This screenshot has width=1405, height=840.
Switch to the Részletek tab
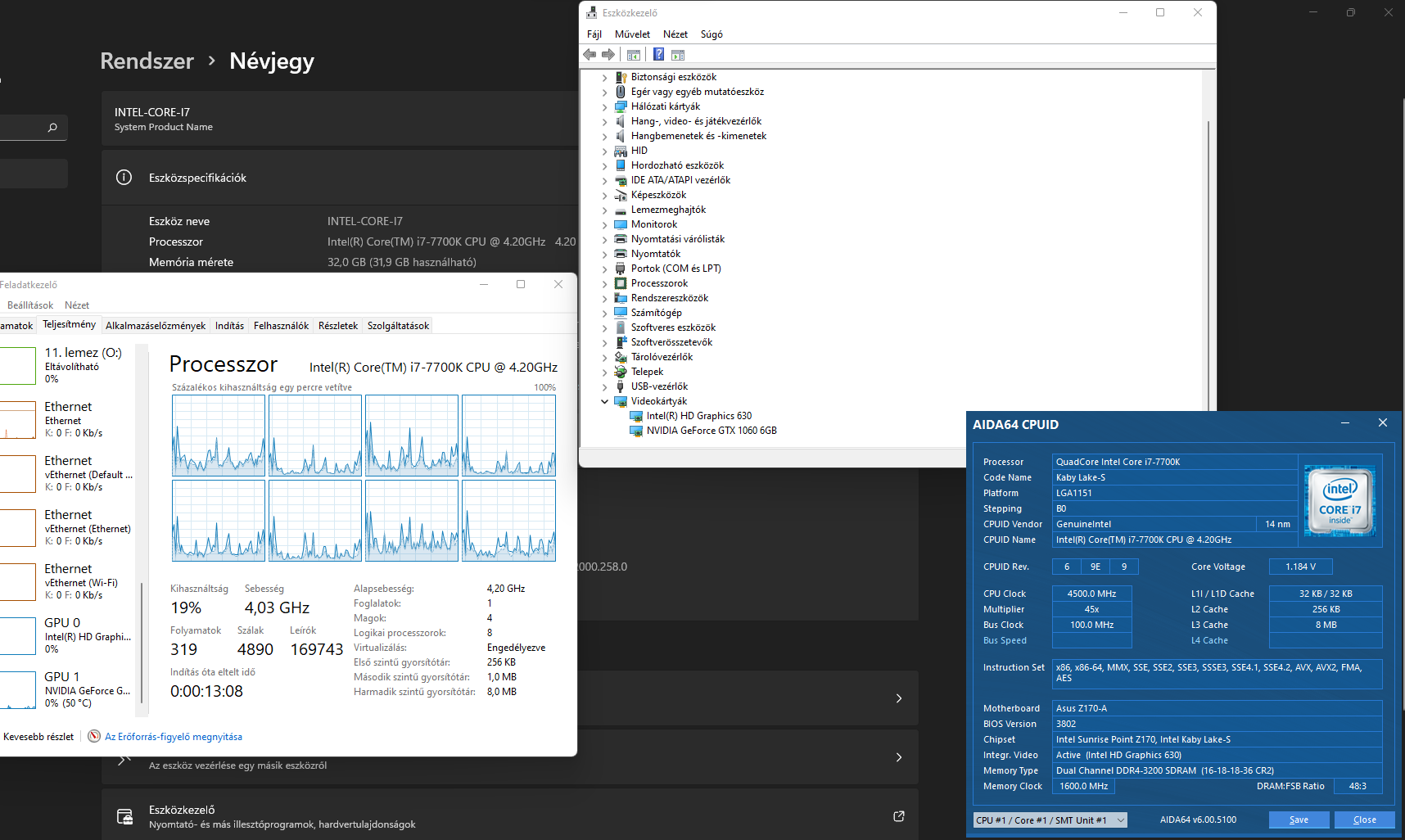(x=338, y=326)
